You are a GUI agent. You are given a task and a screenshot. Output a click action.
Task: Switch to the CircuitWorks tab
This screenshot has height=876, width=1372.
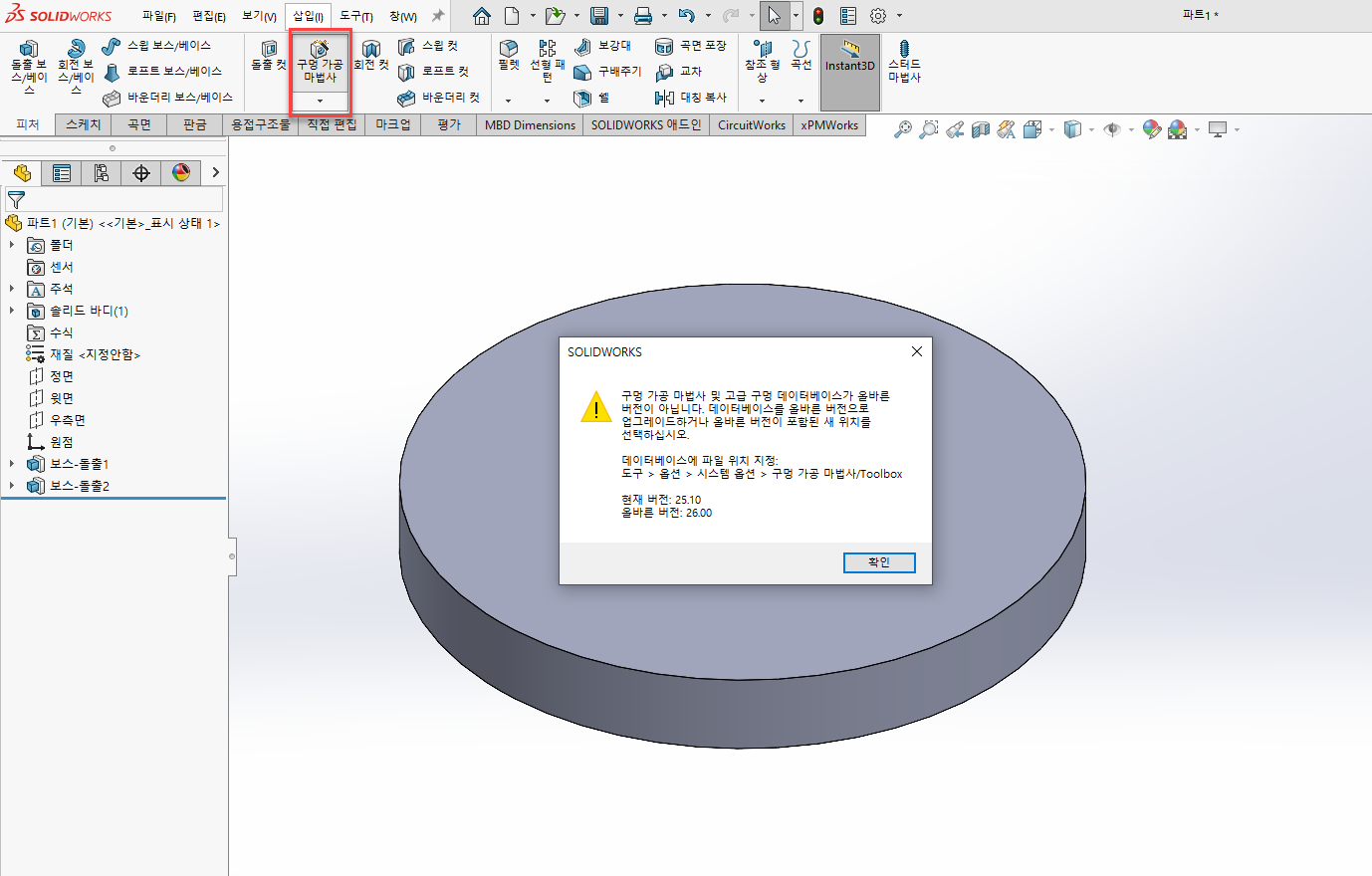tap(752, 124)
